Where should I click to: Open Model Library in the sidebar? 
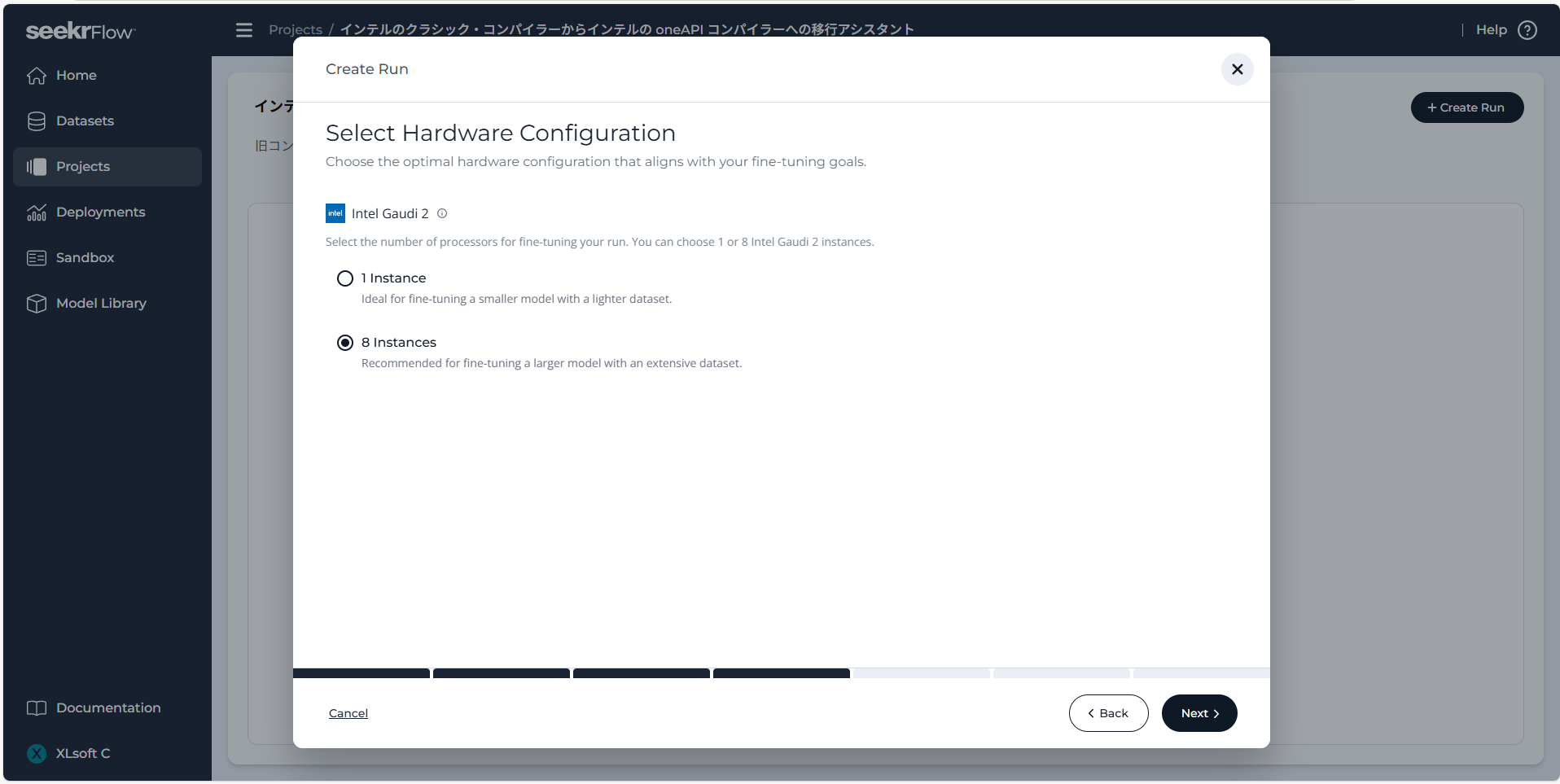tap(107, 304)
